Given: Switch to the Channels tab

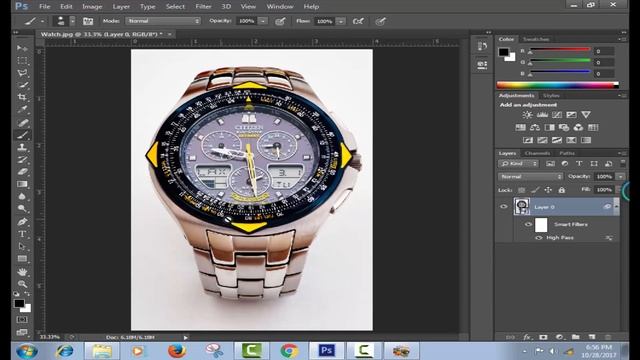Looking at the screenshot, I should click(537, 153).
